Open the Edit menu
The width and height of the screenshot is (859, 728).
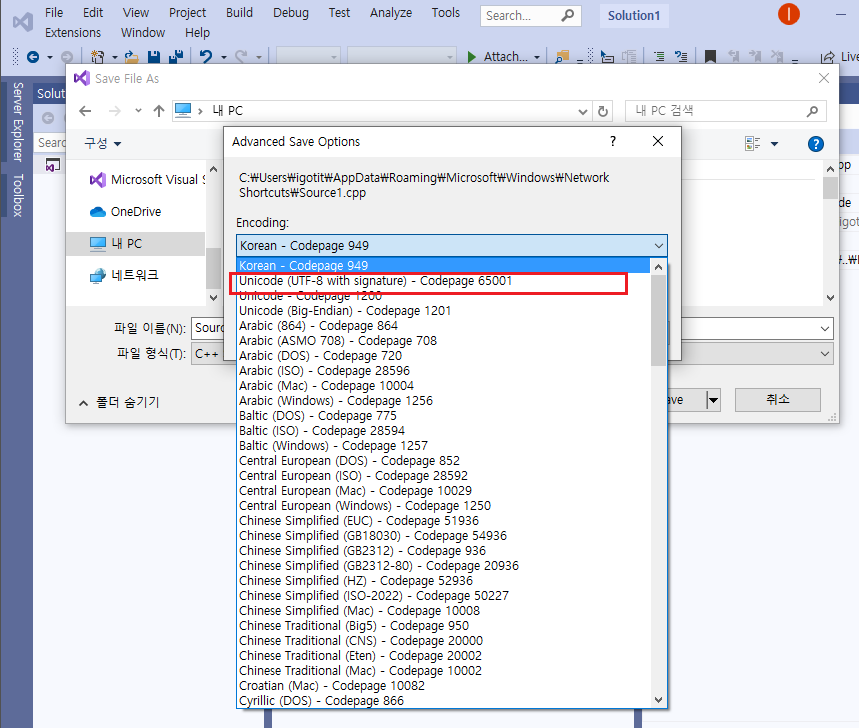pyautogui.click(x=93, y=13)
